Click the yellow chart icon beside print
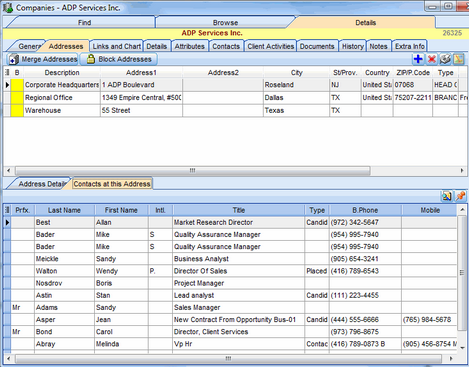The height and width of the screenshot is (367, 469). pyautogui.click(x=459, y=59)
